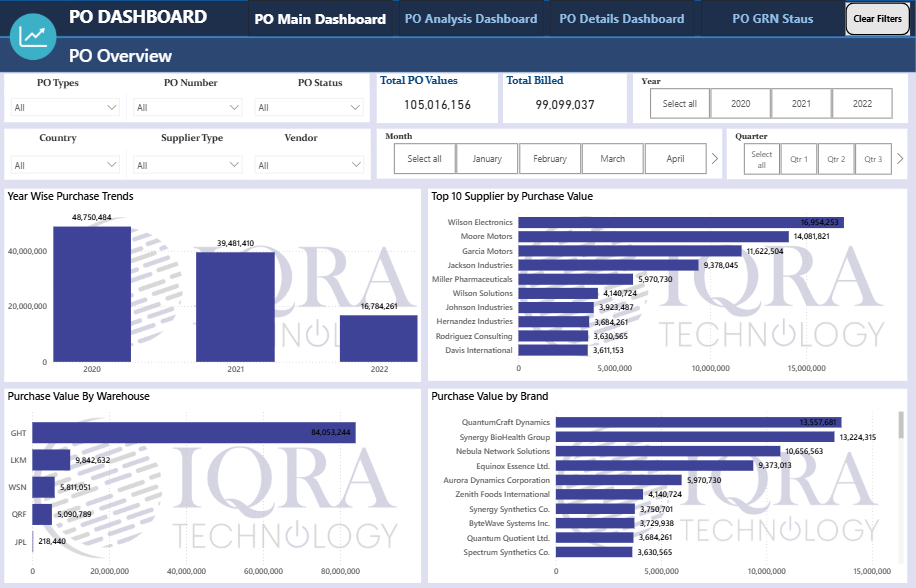The height and width of the screenshot is (588, 916).
Task: Filter by year 2020 in slicer
Action: [x=740, y=103]
